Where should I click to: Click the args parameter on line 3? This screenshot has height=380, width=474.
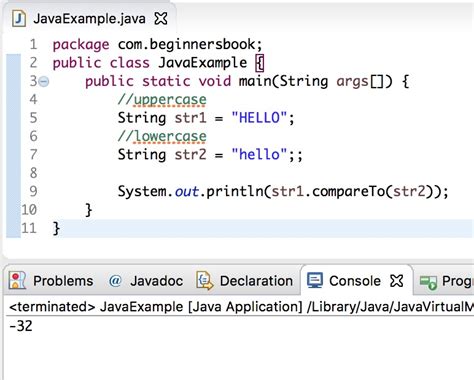click(352, 82)
